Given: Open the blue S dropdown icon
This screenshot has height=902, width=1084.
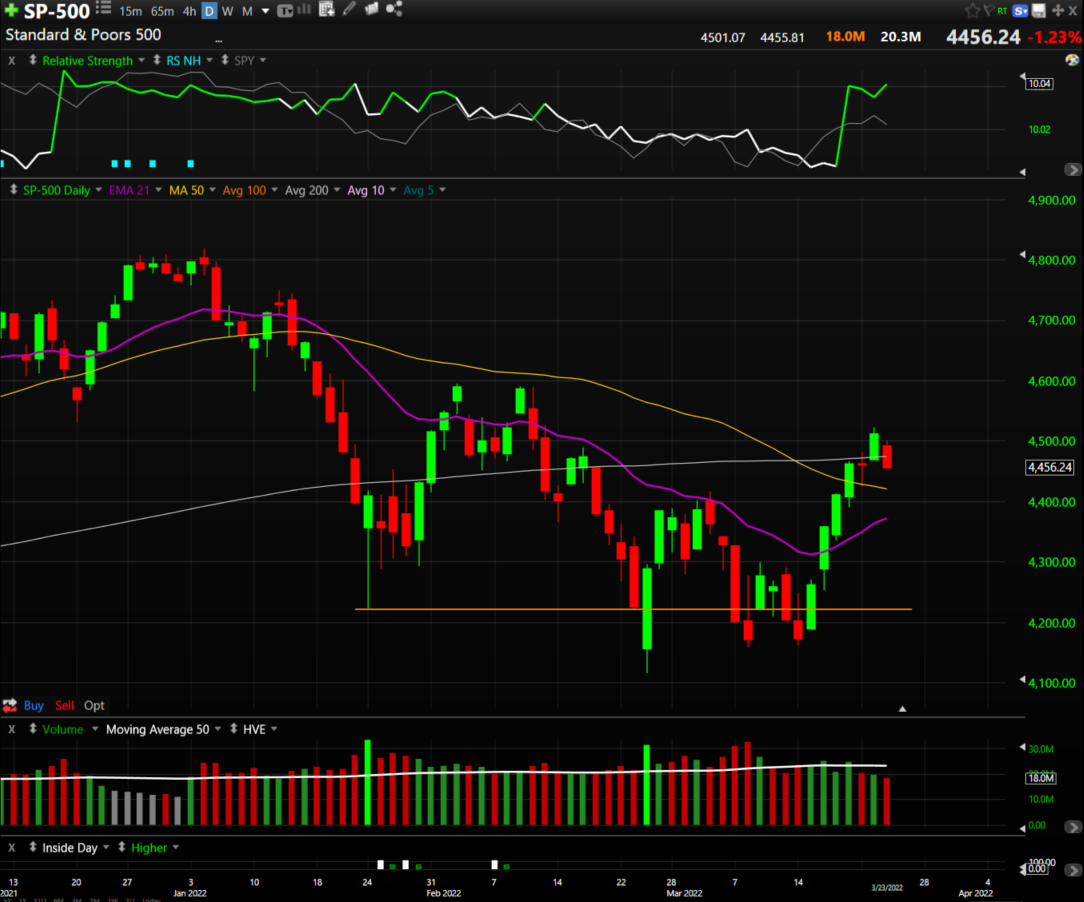Looking at the screenshot, I should click(x=1020, y=11).
